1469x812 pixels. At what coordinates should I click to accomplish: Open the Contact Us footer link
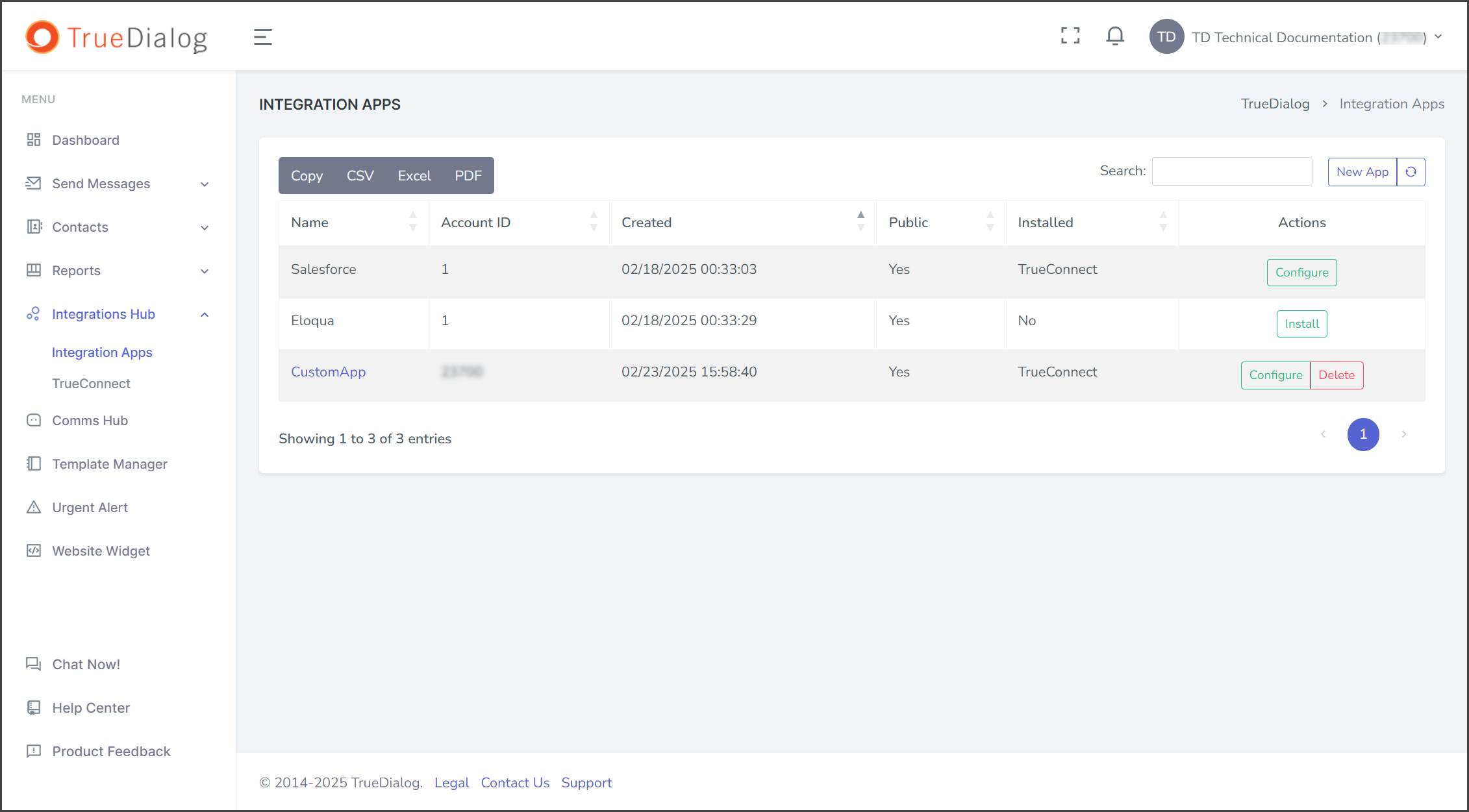click(515, 783)
